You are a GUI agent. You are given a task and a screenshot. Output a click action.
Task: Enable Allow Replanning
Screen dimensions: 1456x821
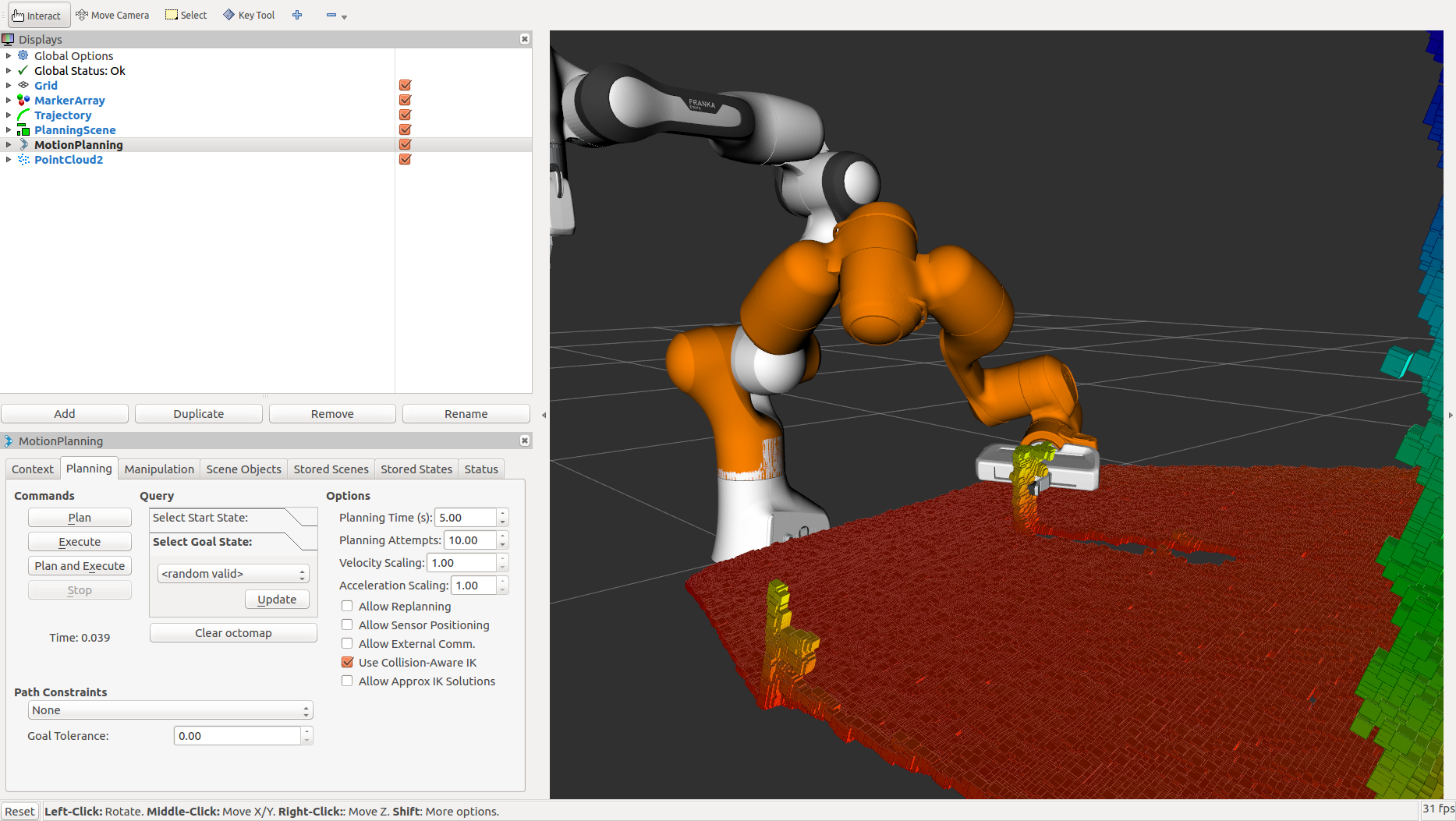coord(347,606)
